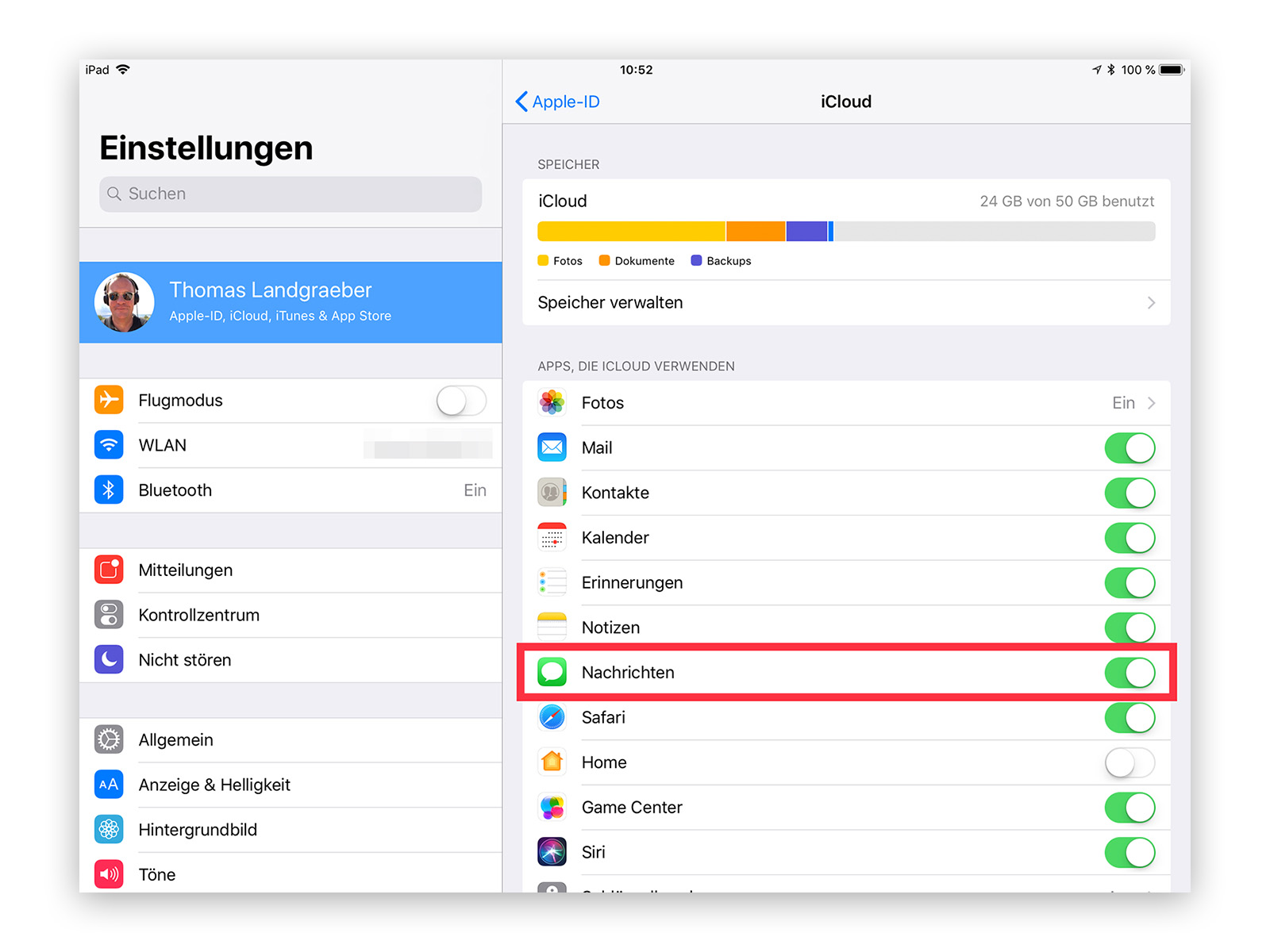Tap the Safari compass icon

[552, 717]
